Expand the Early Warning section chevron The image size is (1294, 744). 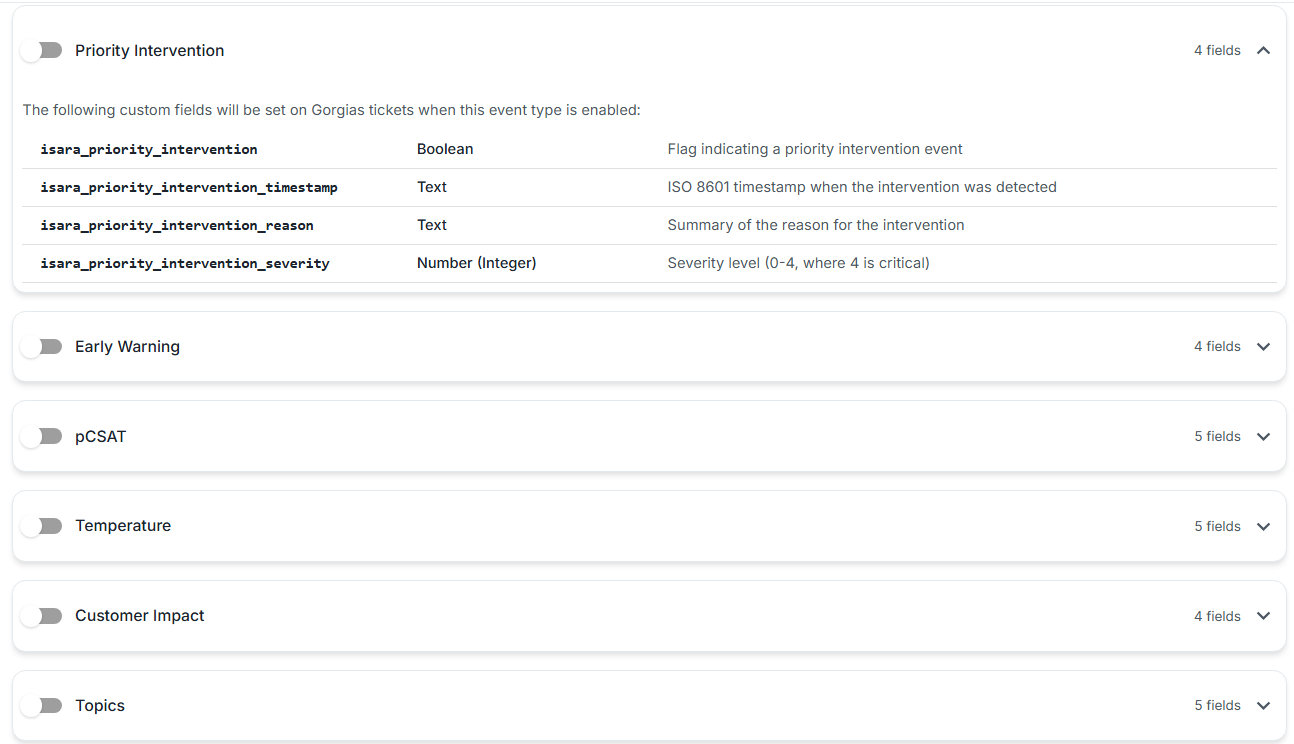pos(1263,346)
